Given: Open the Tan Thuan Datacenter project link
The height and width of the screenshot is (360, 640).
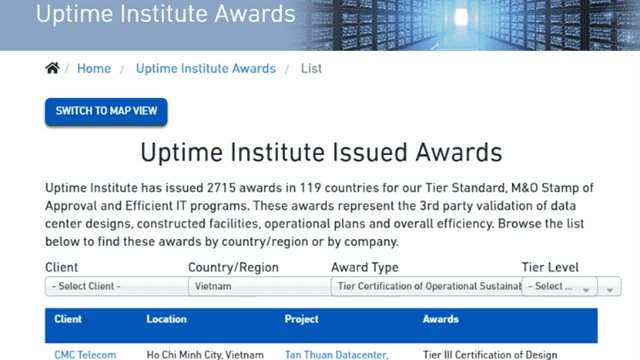Looking at the screenshot, I should pyautogui.click(x=336, y=355).
